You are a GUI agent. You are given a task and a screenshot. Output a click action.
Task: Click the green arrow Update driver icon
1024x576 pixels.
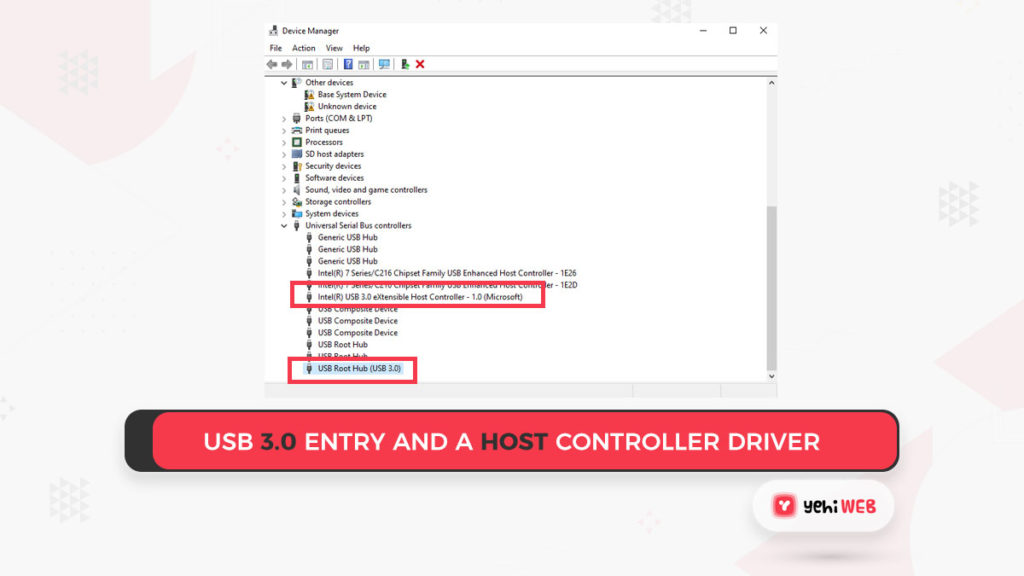[405, 64]
